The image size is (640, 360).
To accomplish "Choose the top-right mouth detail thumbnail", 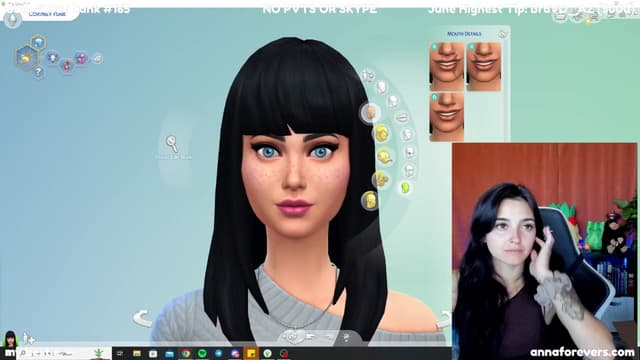I will click(484, 67).
